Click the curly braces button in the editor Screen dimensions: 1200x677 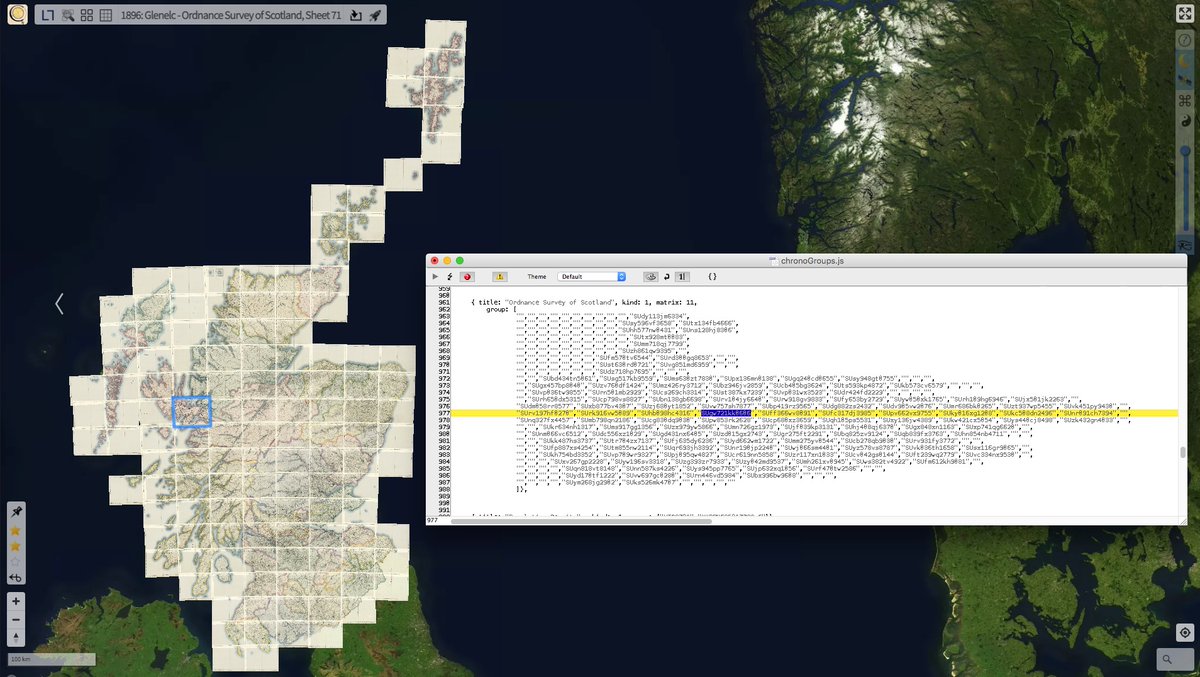point(712,276)
